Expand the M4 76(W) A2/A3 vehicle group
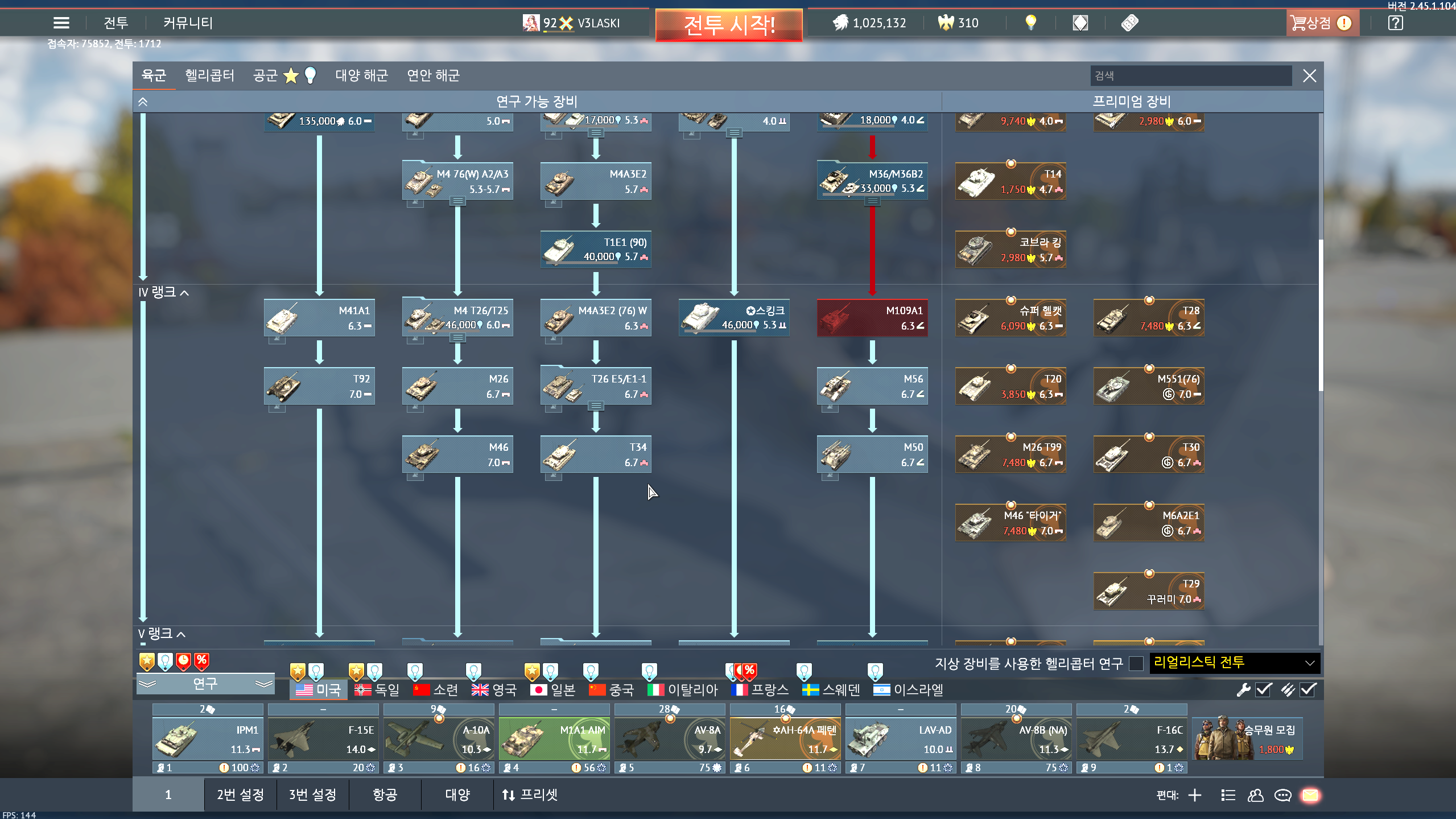 pyautogui.click(x=457, y=201)
